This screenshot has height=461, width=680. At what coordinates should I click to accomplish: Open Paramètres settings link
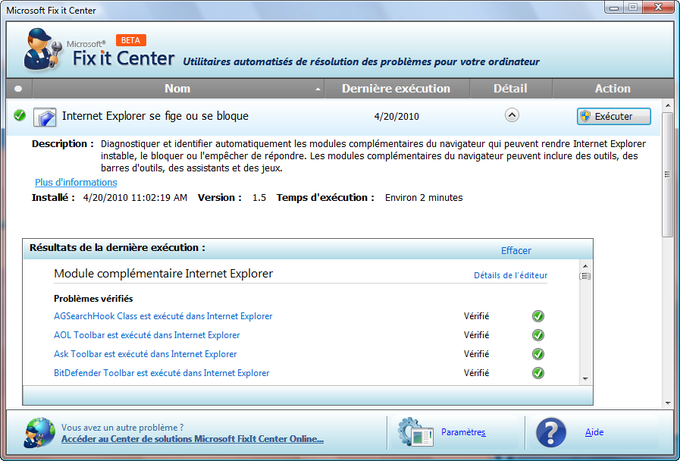click(x=463, y=432)
